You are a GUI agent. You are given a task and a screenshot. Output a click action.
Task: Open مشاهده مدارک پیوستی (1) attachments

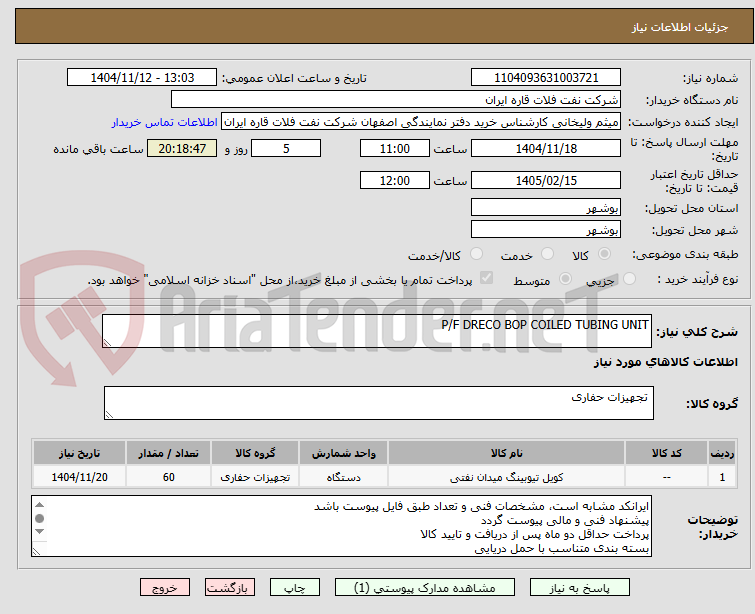pyautogui.click(x=424, y=588)
